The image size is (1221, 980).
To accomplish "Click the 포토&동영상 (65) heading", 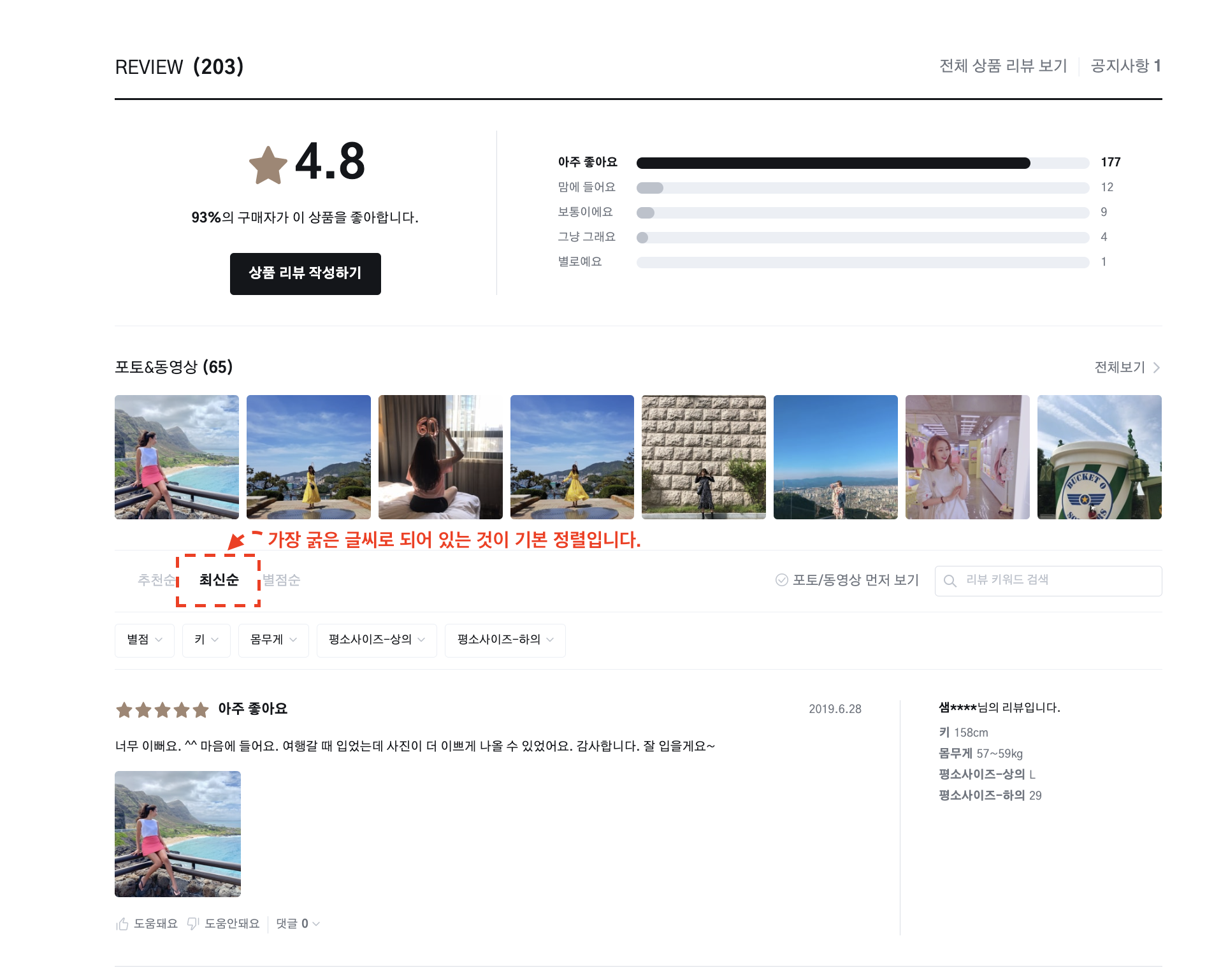I will [174, 367].
